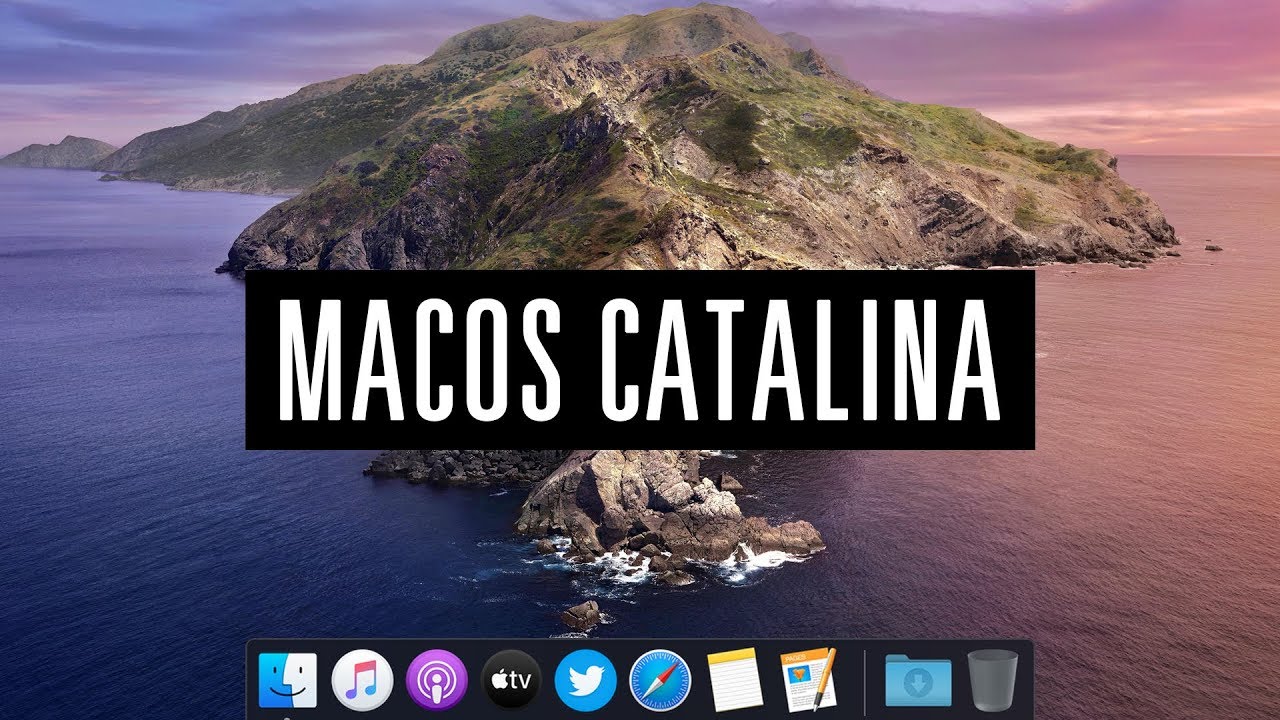Open the Trash in dock
Viewport: 1280px width, 720px height.
coord(993,680)
